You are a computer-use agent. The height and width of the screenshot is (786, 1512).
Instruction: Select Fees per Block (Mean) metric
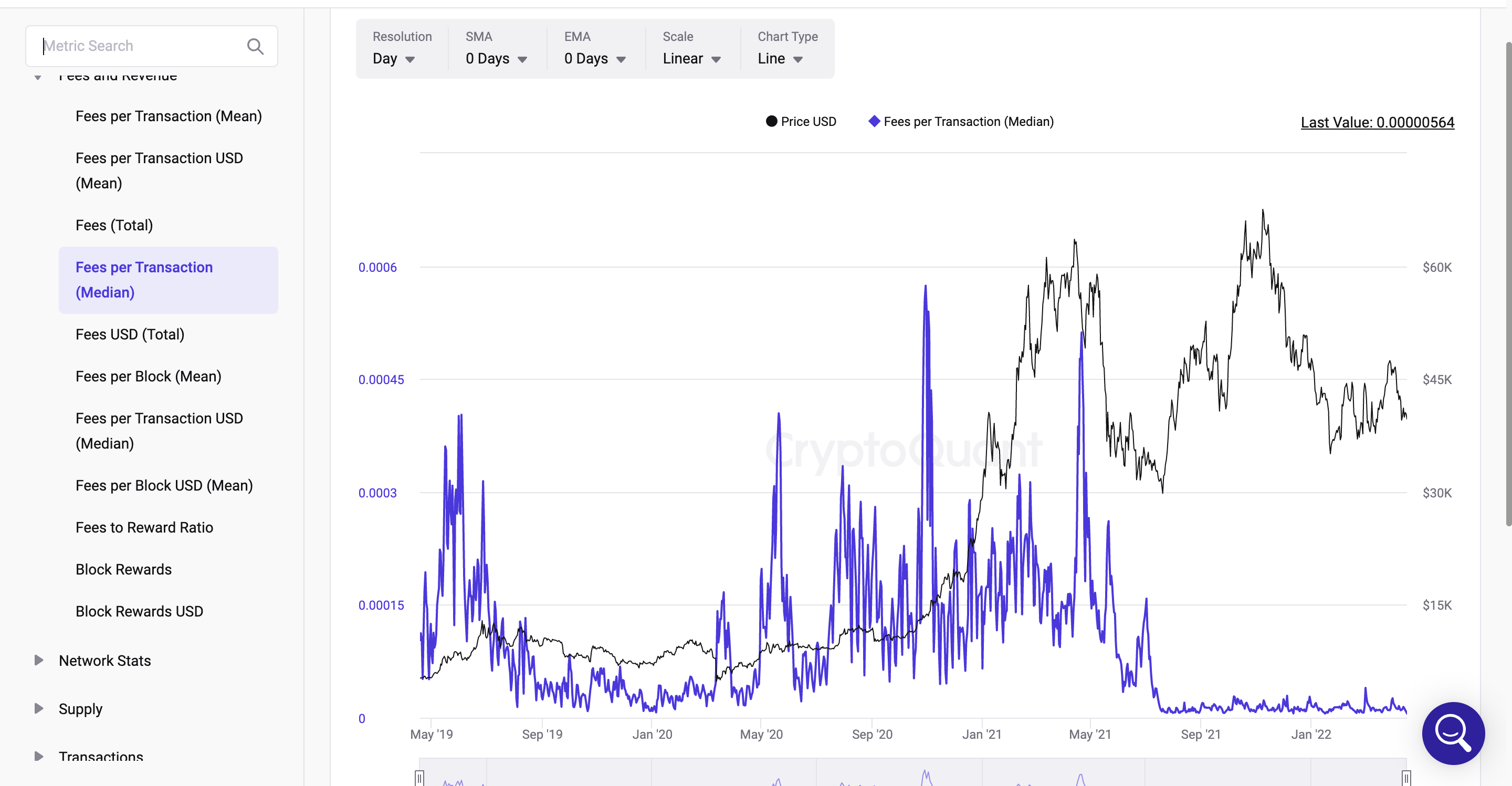click(169, 377)
